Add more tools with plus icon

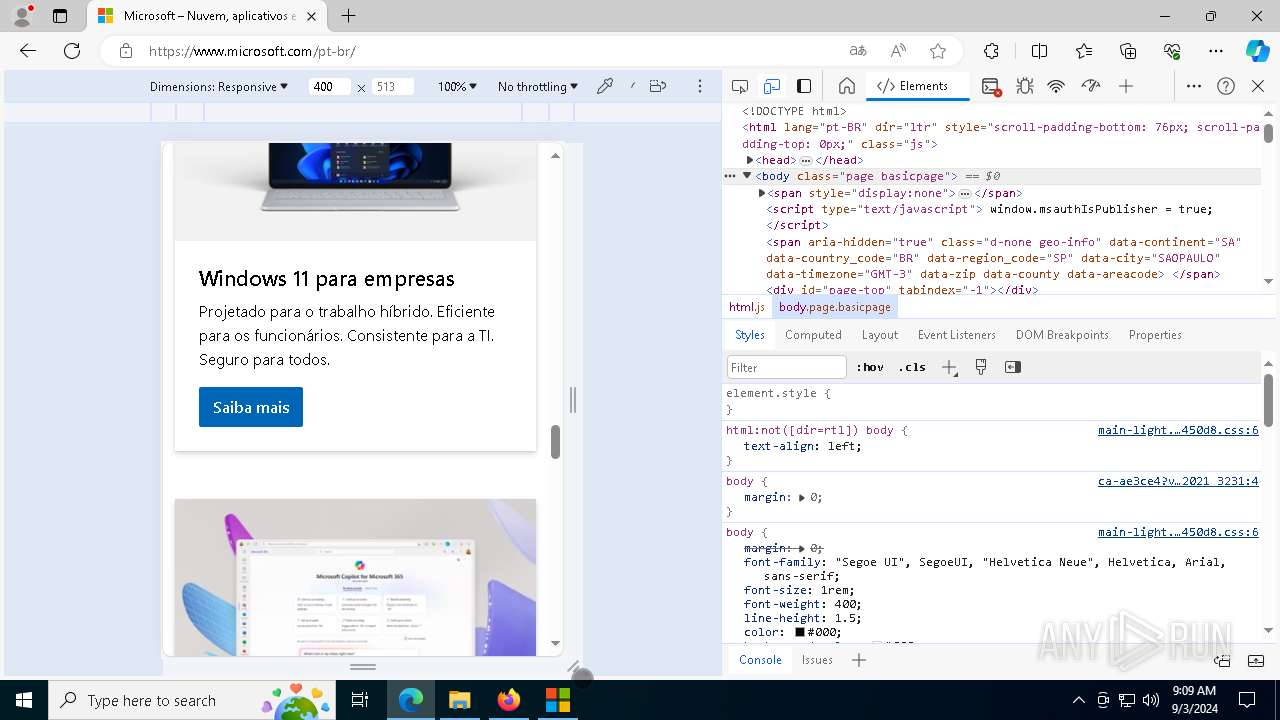click(x=1126, y=86)
